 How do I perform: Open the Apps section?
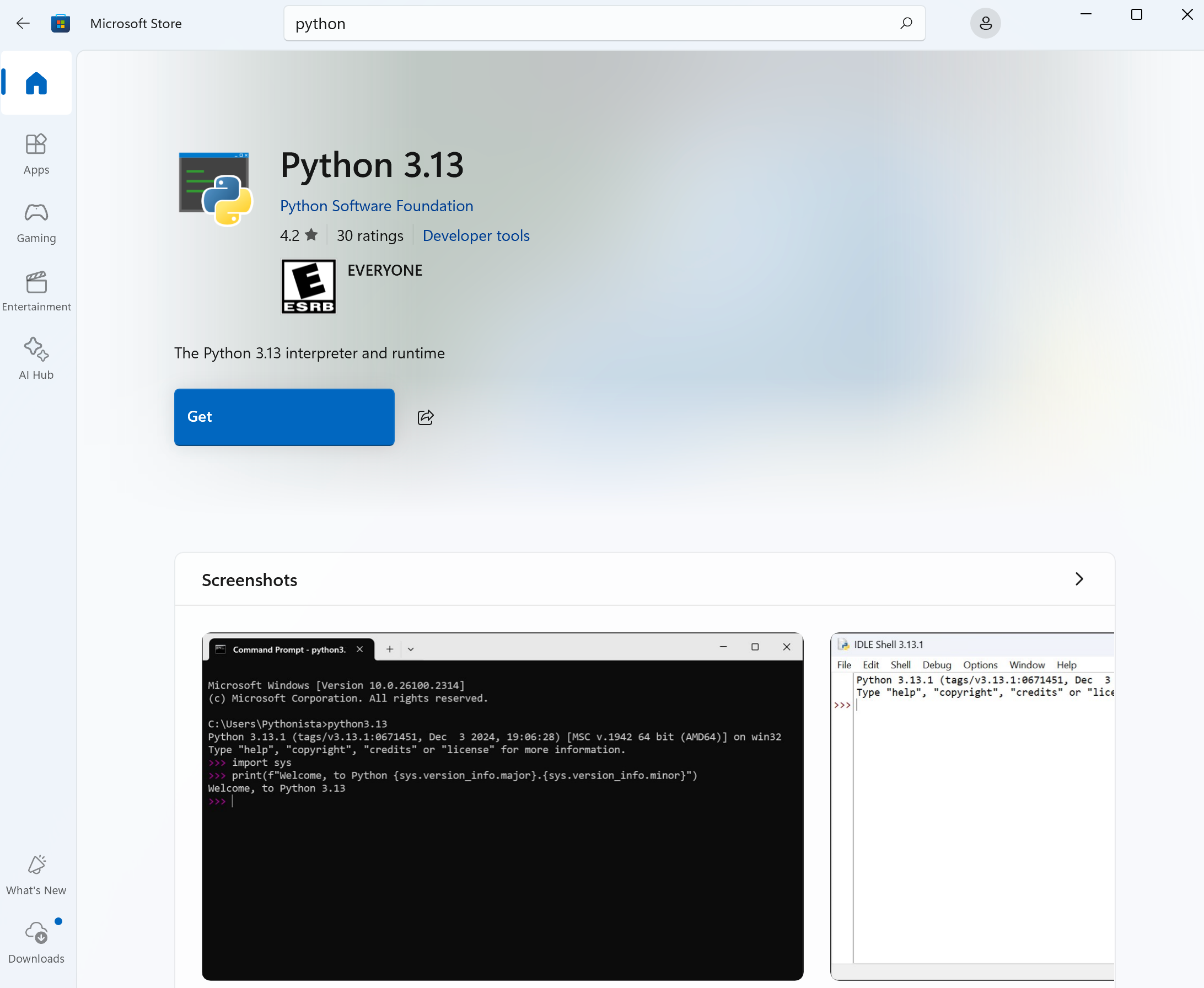(36, 154)
